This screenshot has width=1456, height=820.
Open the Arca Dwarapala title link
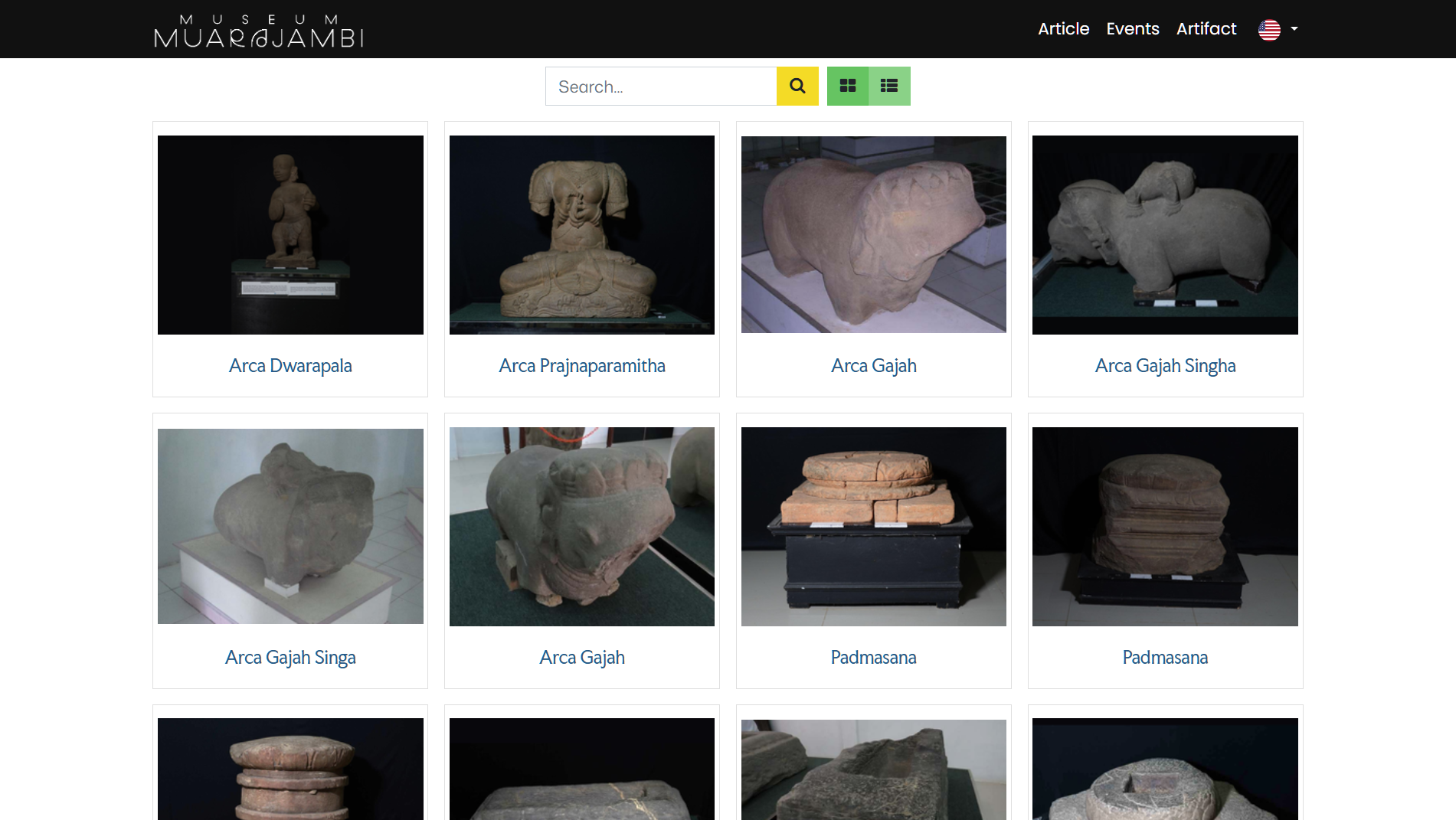(290, 365)
